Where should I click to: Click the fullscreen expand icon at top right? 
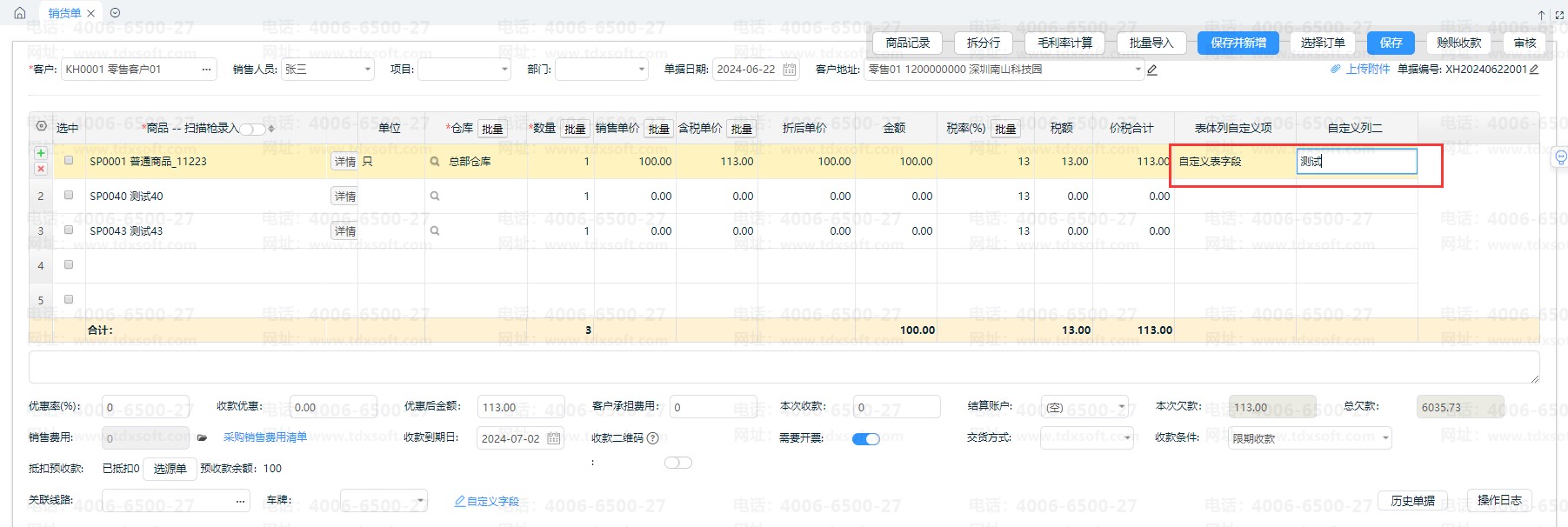tap(1558, 15)
